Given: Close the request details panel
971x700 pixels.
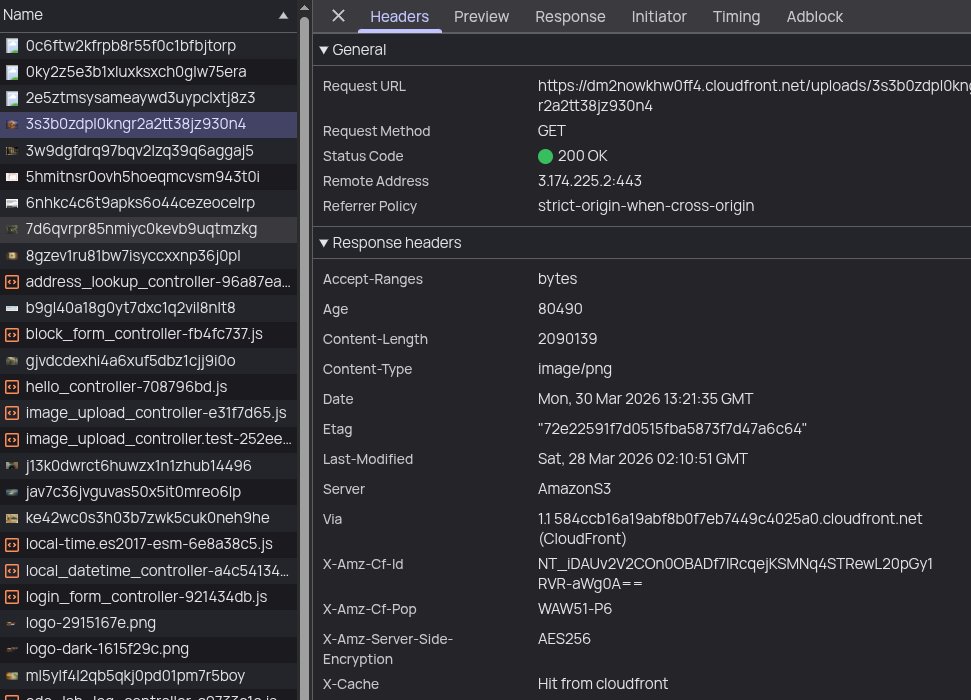Looking at the screenshot, I should tap(338, 15).
